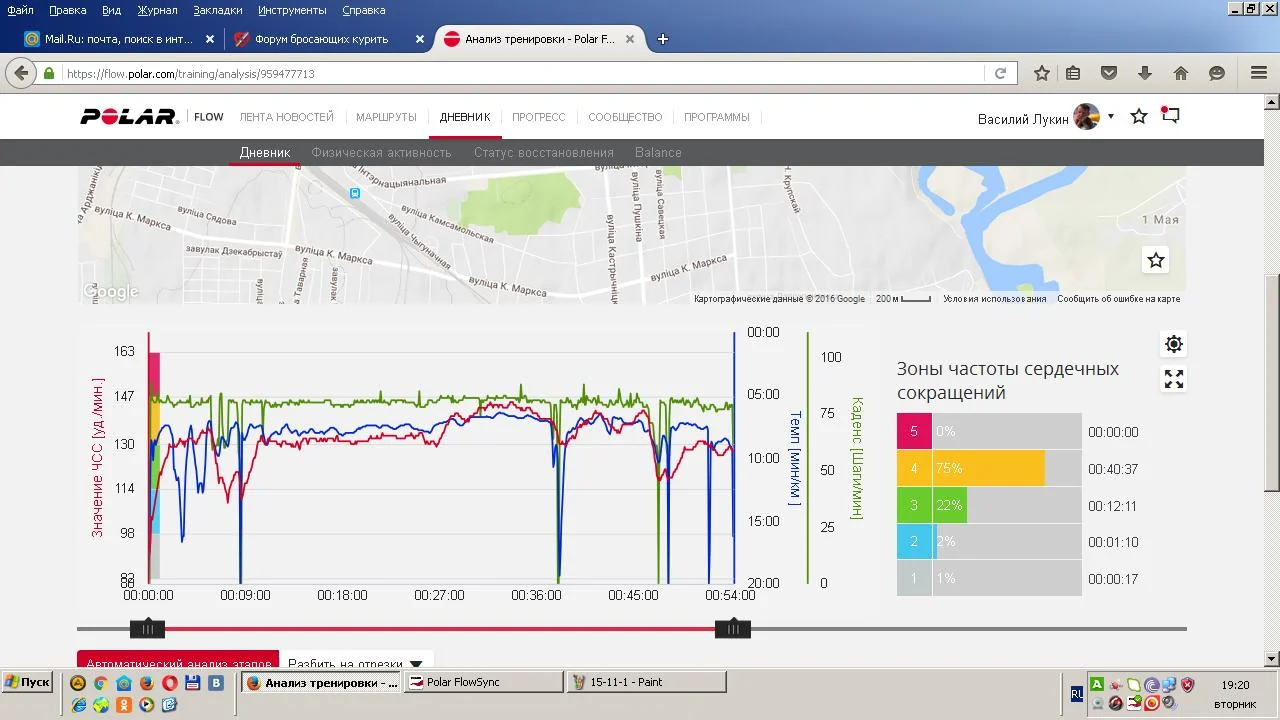Click star icon on the map
1280x720 pixels.
(x=1156, y=260)
